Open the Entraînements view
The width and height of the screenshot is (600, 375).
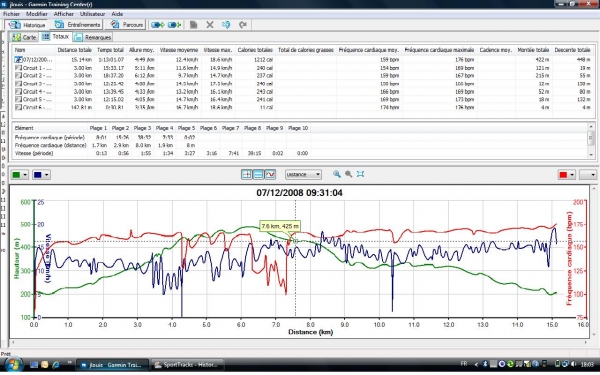click(77, 25)
